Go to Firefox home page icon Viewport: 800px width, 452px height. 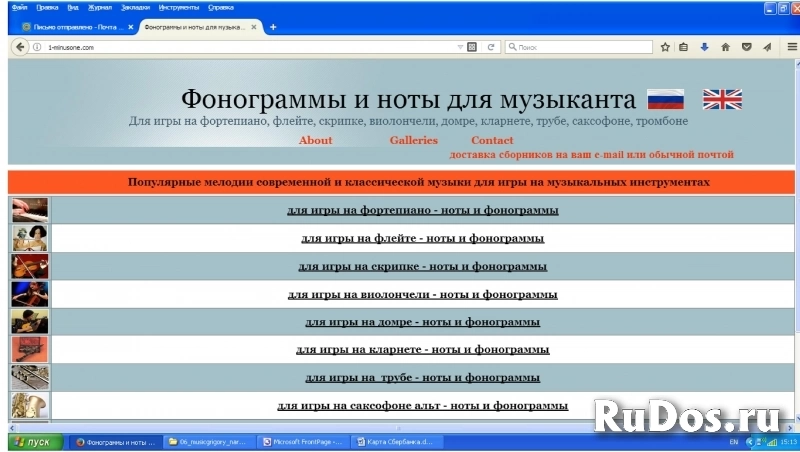click(x=725, y=47)
